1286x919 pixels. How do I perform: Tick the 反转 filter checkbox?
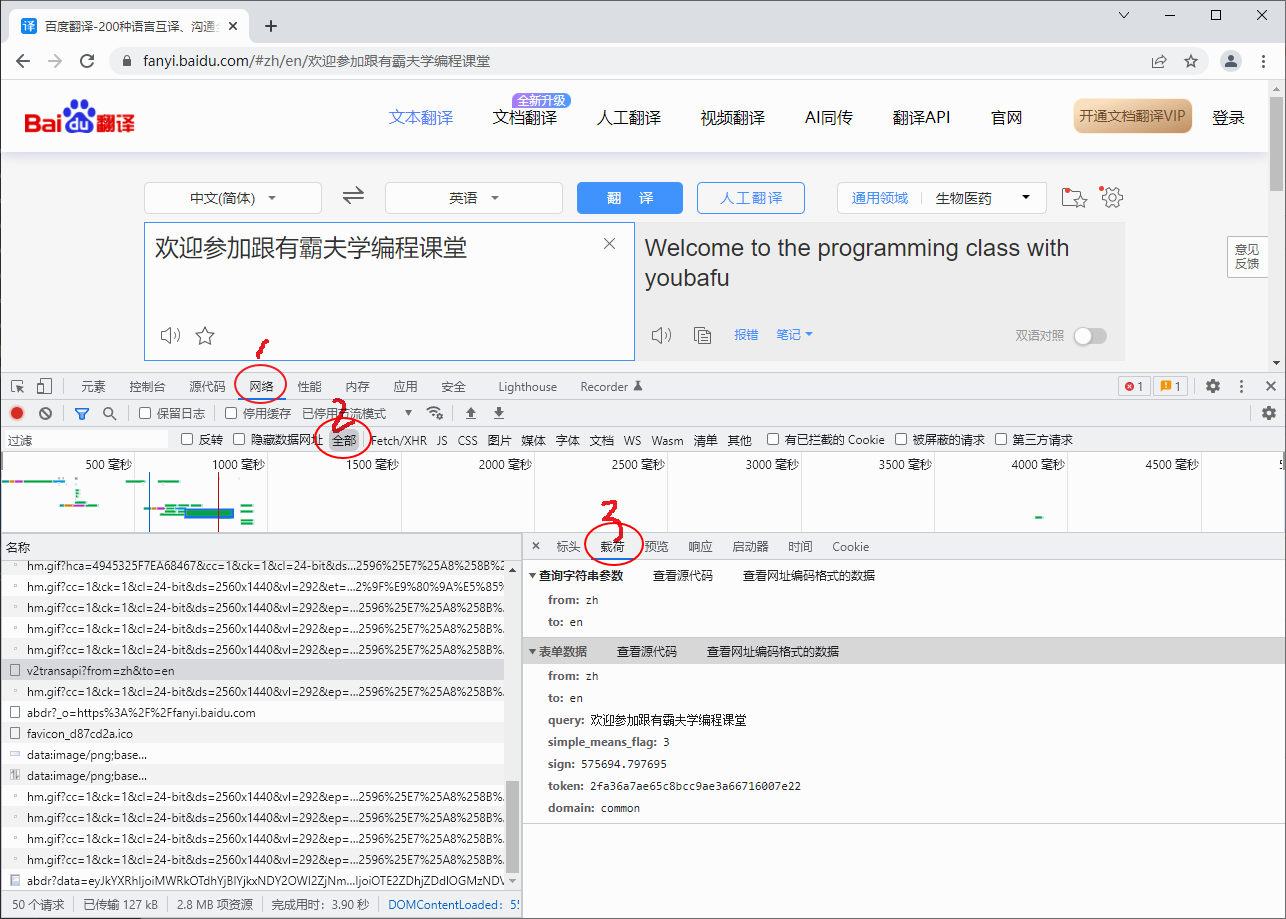point(187,439)
